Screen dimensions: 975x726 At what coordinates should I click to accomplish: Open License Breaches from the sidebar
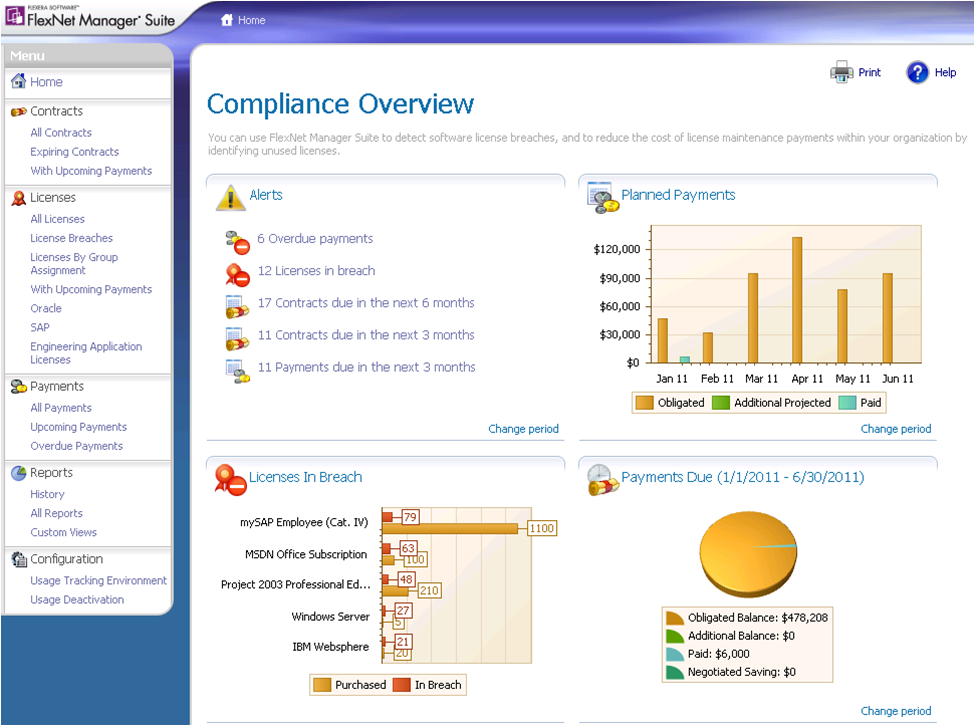(71, 238)
